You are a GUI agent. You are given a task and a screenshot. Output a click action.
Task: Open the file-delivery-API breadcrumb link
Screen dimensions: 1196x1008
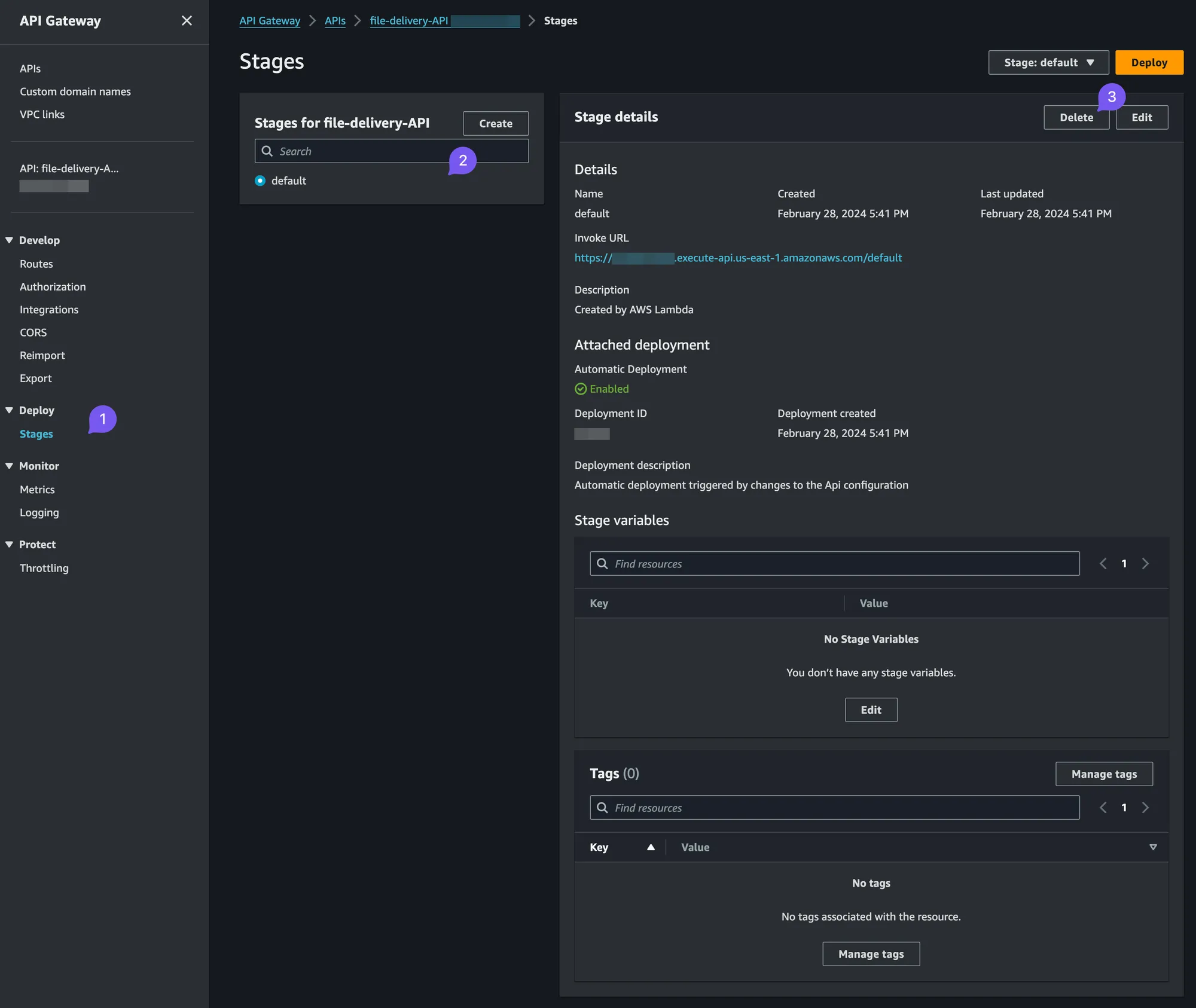tap(444, 21)
